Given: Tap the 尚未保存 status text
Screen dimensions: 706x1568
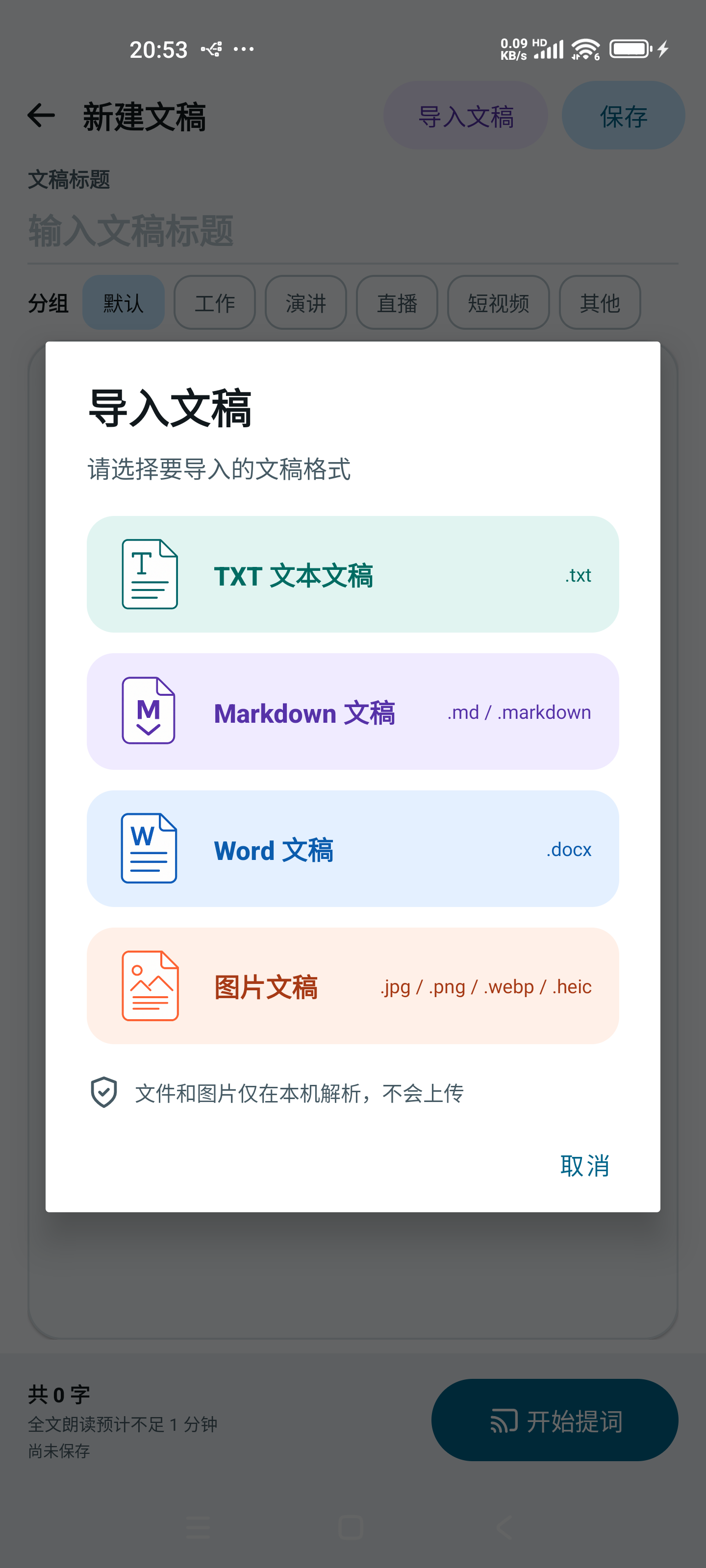Looking at the screenshot, I should (59, 1451).
